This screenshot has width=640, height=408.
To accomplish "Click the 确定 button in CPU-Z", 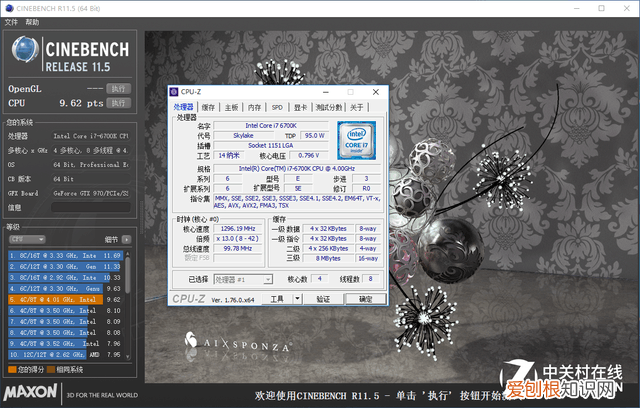I will [x=365, y=299].
